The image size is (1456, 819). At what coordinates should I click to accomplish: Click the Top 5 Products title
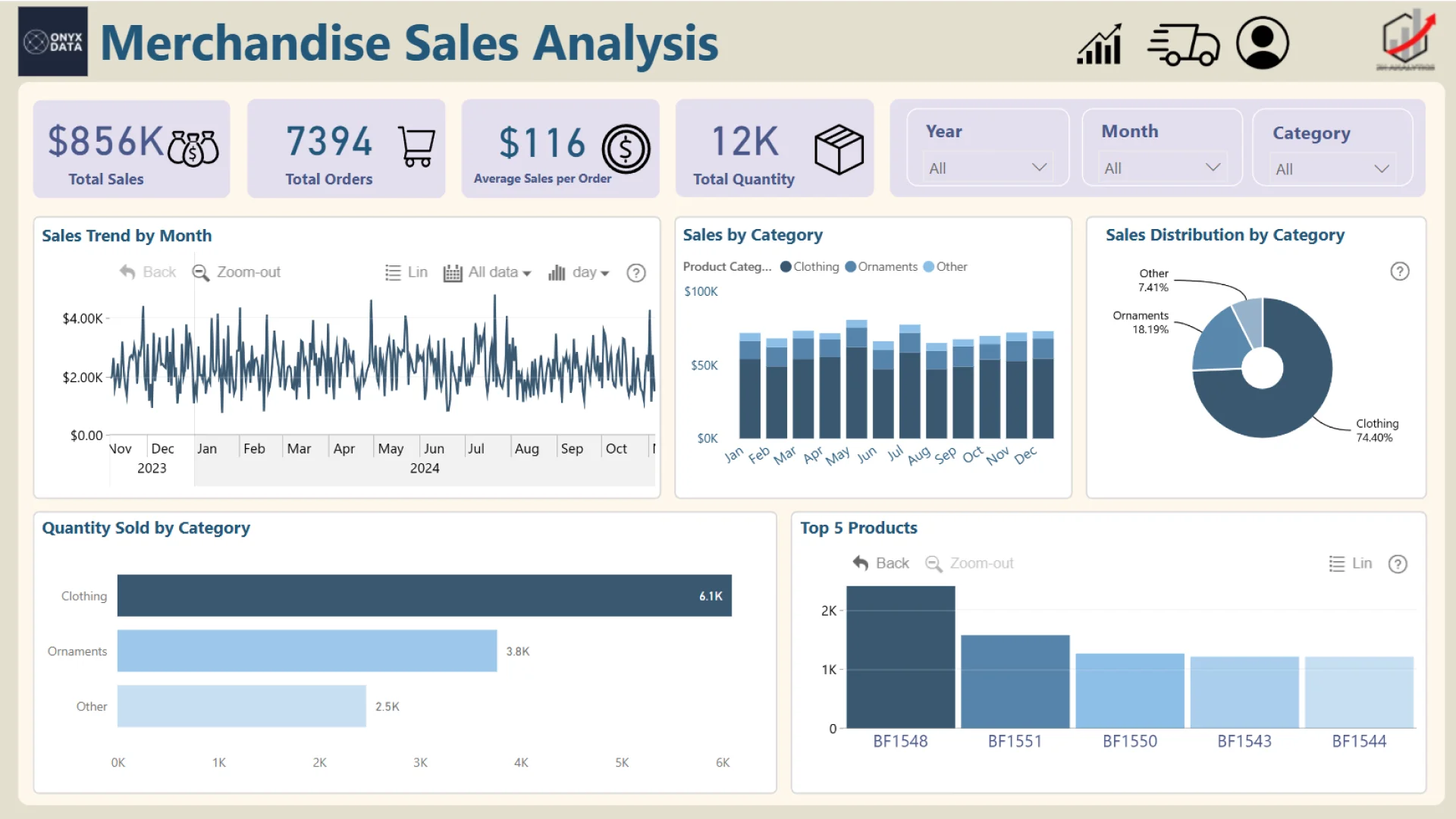[x=858, y=528]
